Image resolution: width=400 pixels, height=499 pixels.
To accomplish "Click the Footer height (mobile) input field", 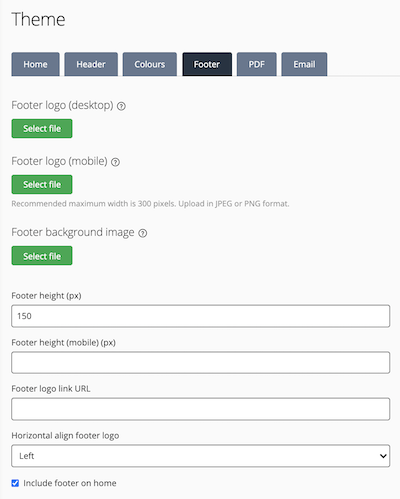I will pyautogui.click(x=200, y=362).
